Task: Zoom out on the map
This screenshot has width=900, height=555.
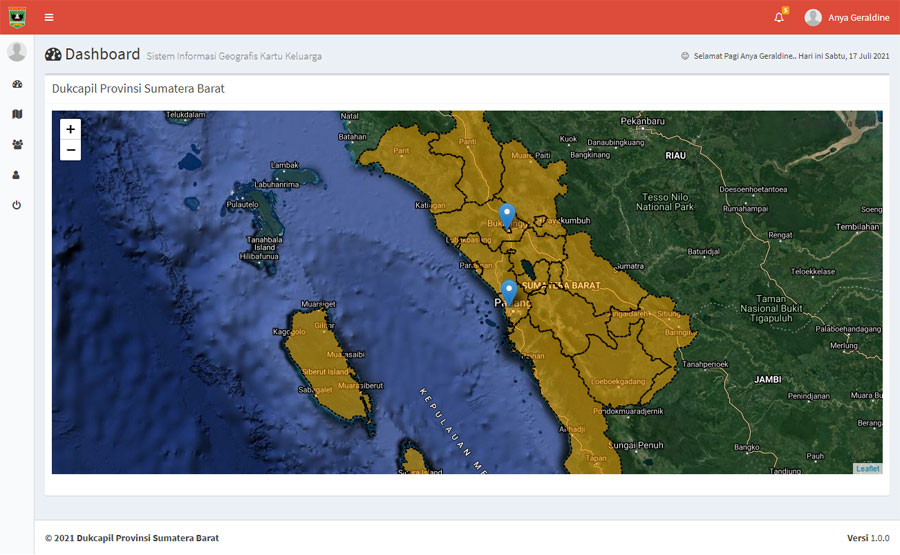Action: coord(70,150)
